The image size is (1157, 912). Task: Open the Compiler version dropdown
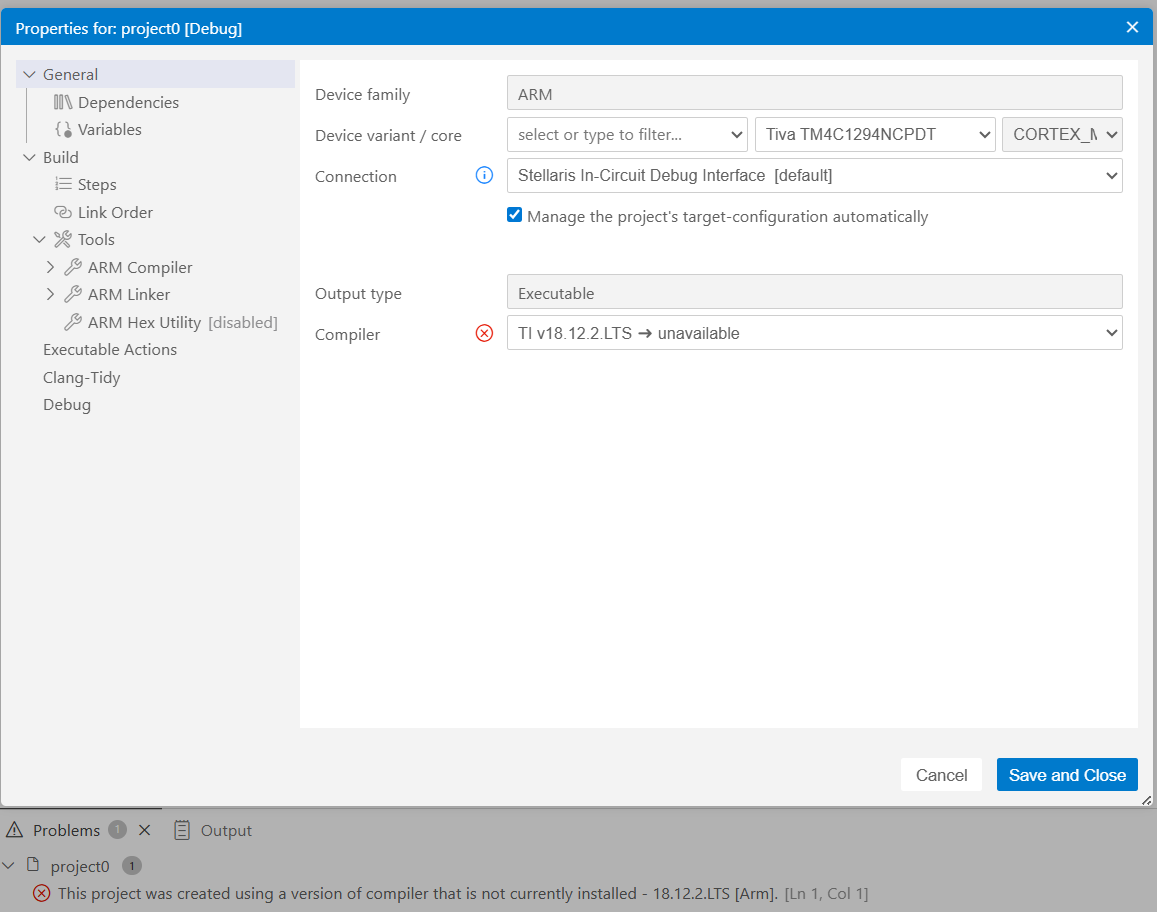814,334
